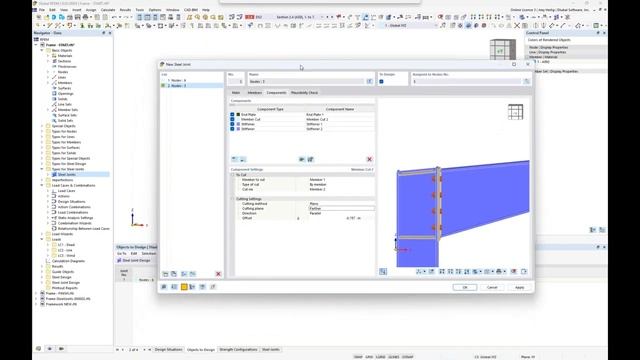
Task: Click the first icon in dialog bottom-left toolbar
Action: point(164,287)
